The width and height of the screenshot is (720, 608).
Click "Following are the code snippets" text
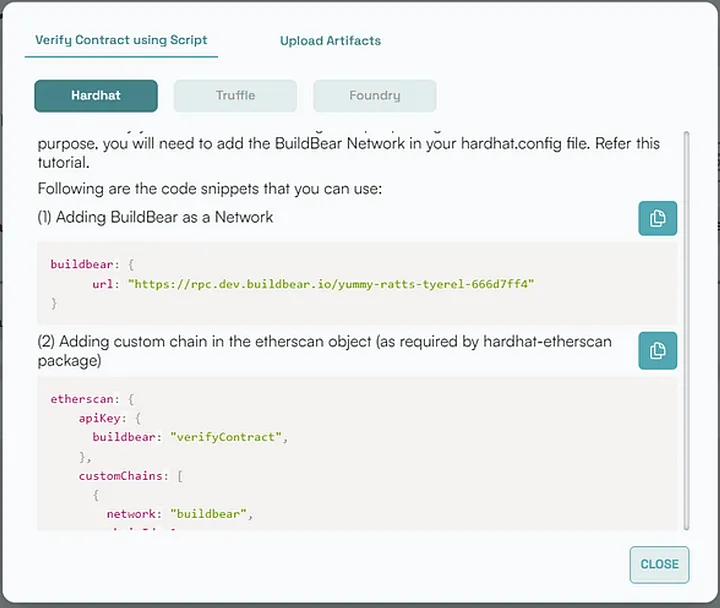[x=210, y=189]
